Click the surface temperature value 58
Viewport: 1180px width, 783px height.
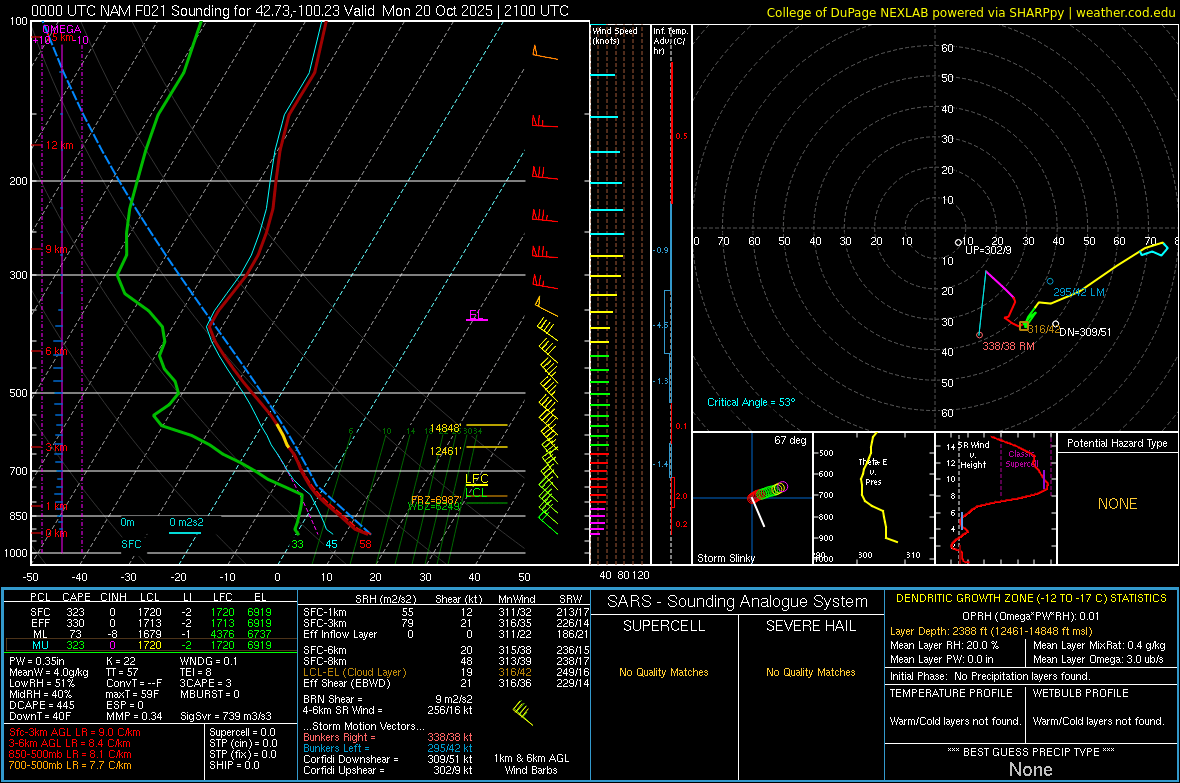point(365,544)
